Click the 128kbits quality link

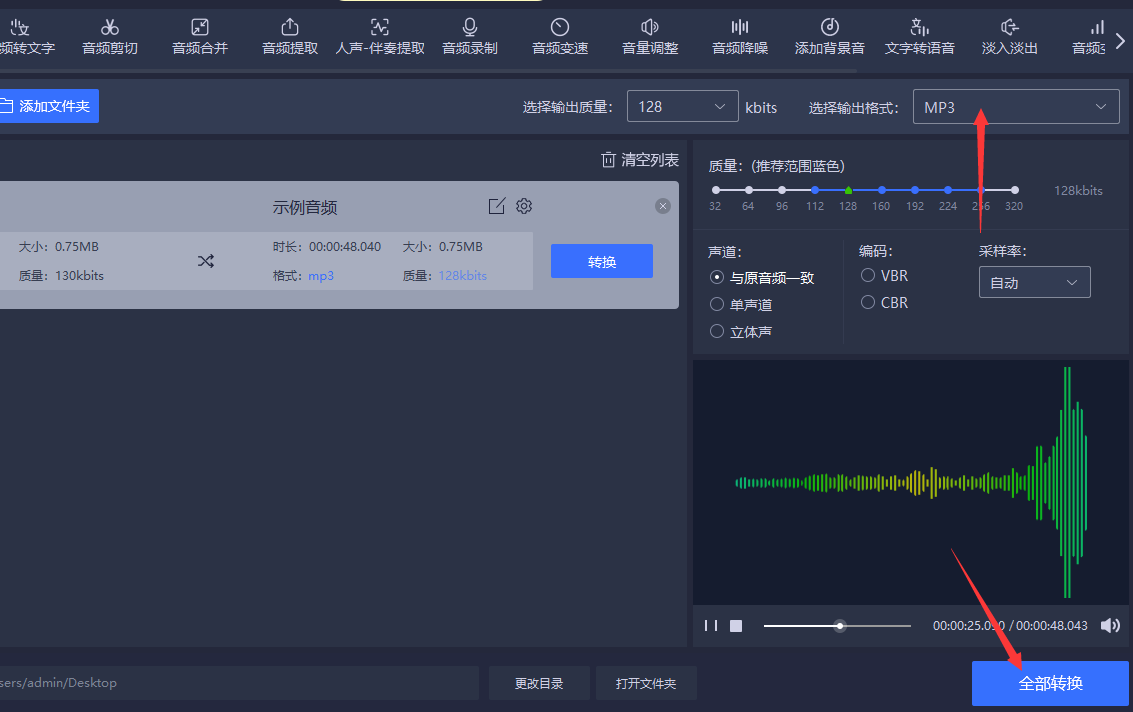(462, 275)
